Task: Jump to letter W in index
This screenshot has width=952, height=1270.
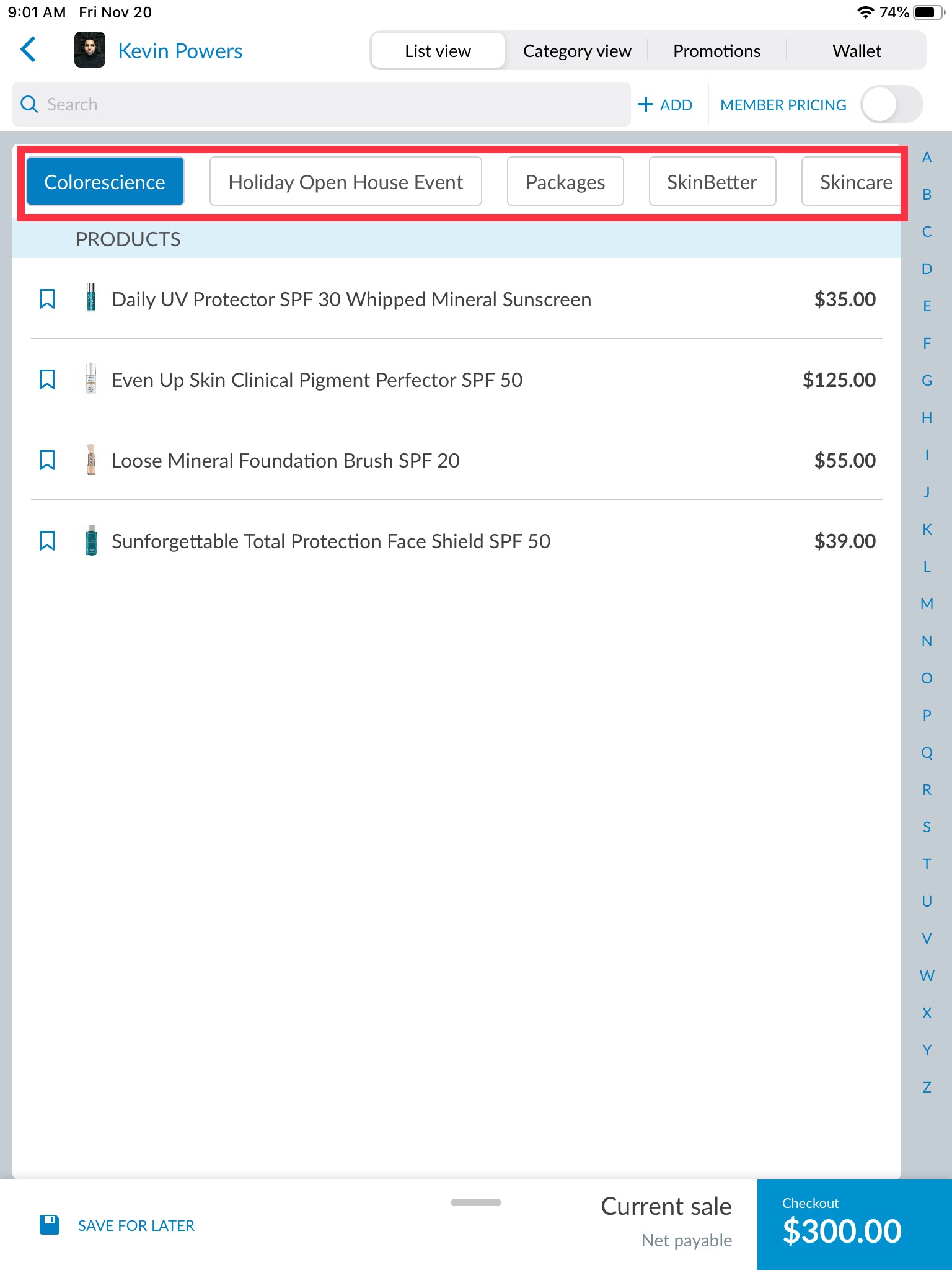Action: [927, 976]
